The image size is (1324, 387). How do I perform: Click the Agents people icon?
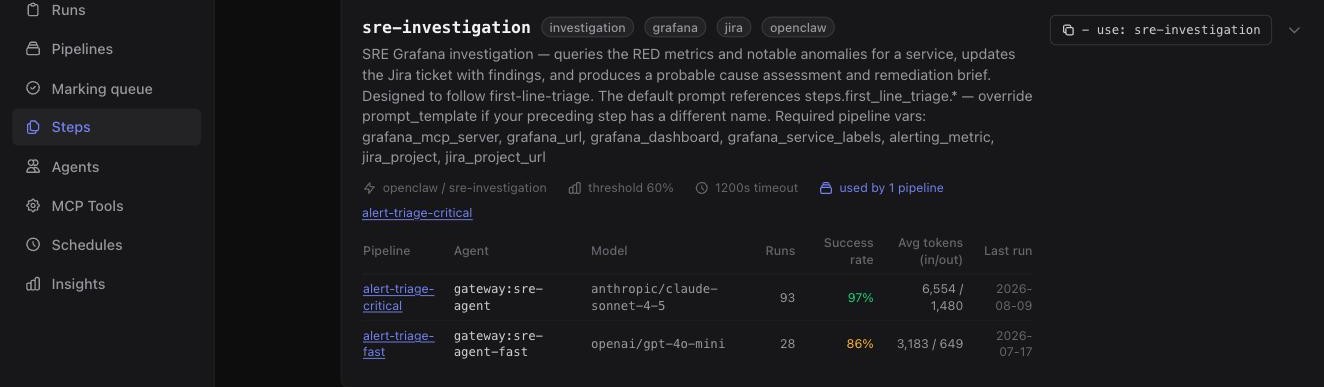[x=33, y=166]
